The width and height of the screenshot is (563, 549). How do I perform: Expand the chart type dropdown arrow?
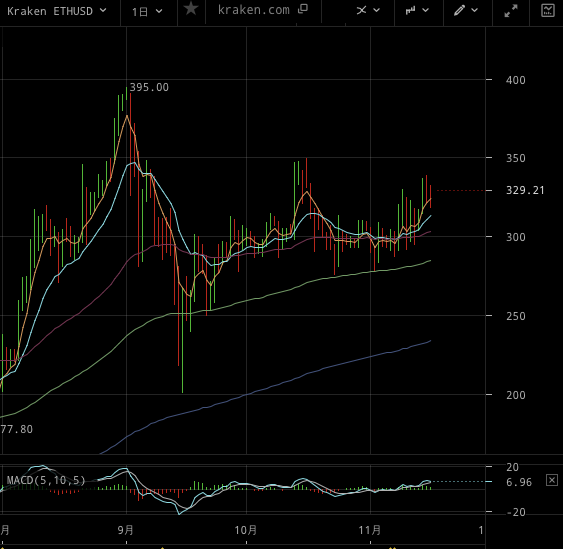[425, 10]
